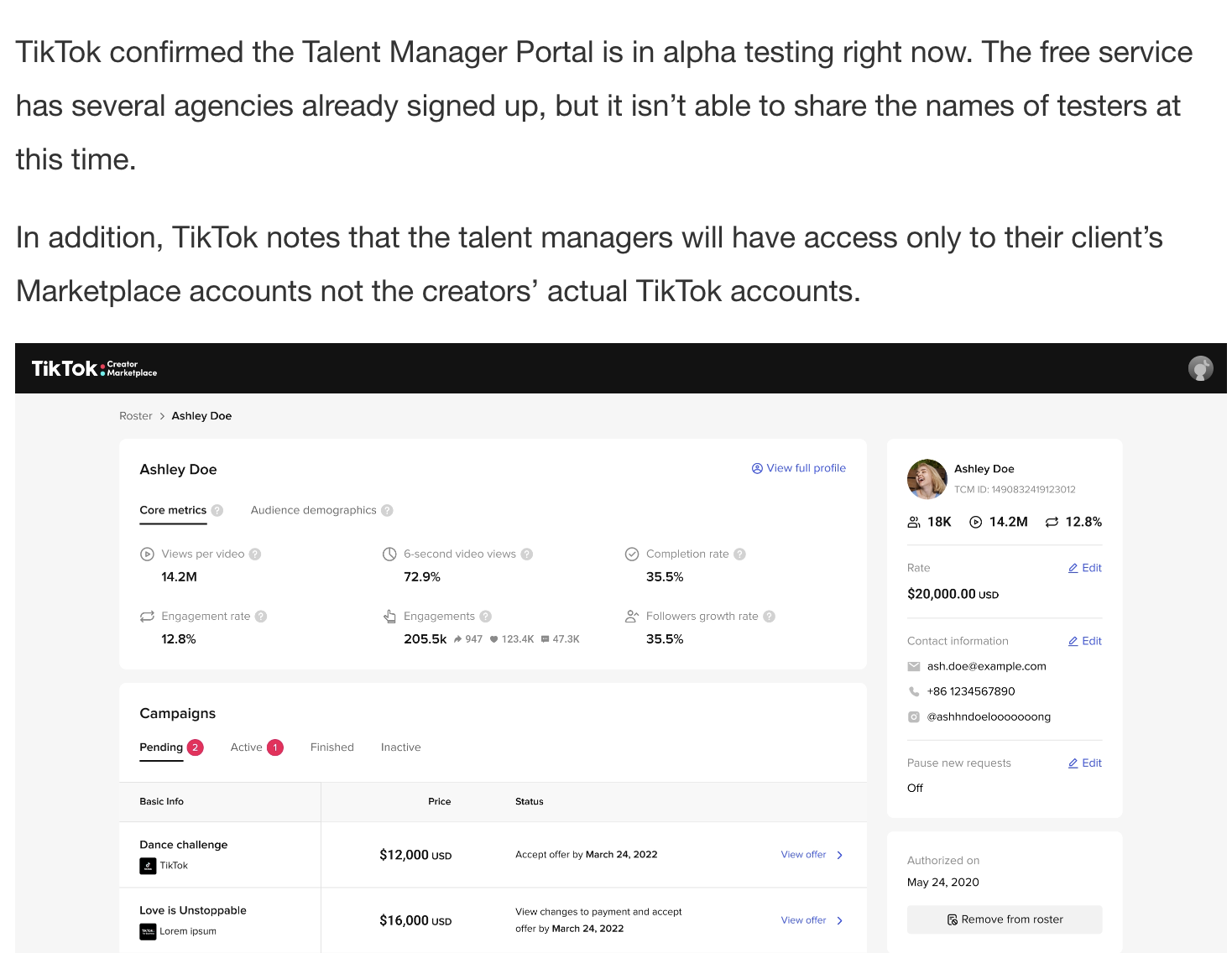Go back to Roster breadcrumb
This screenshot has height=953, width=1232.
coord(136,416)
